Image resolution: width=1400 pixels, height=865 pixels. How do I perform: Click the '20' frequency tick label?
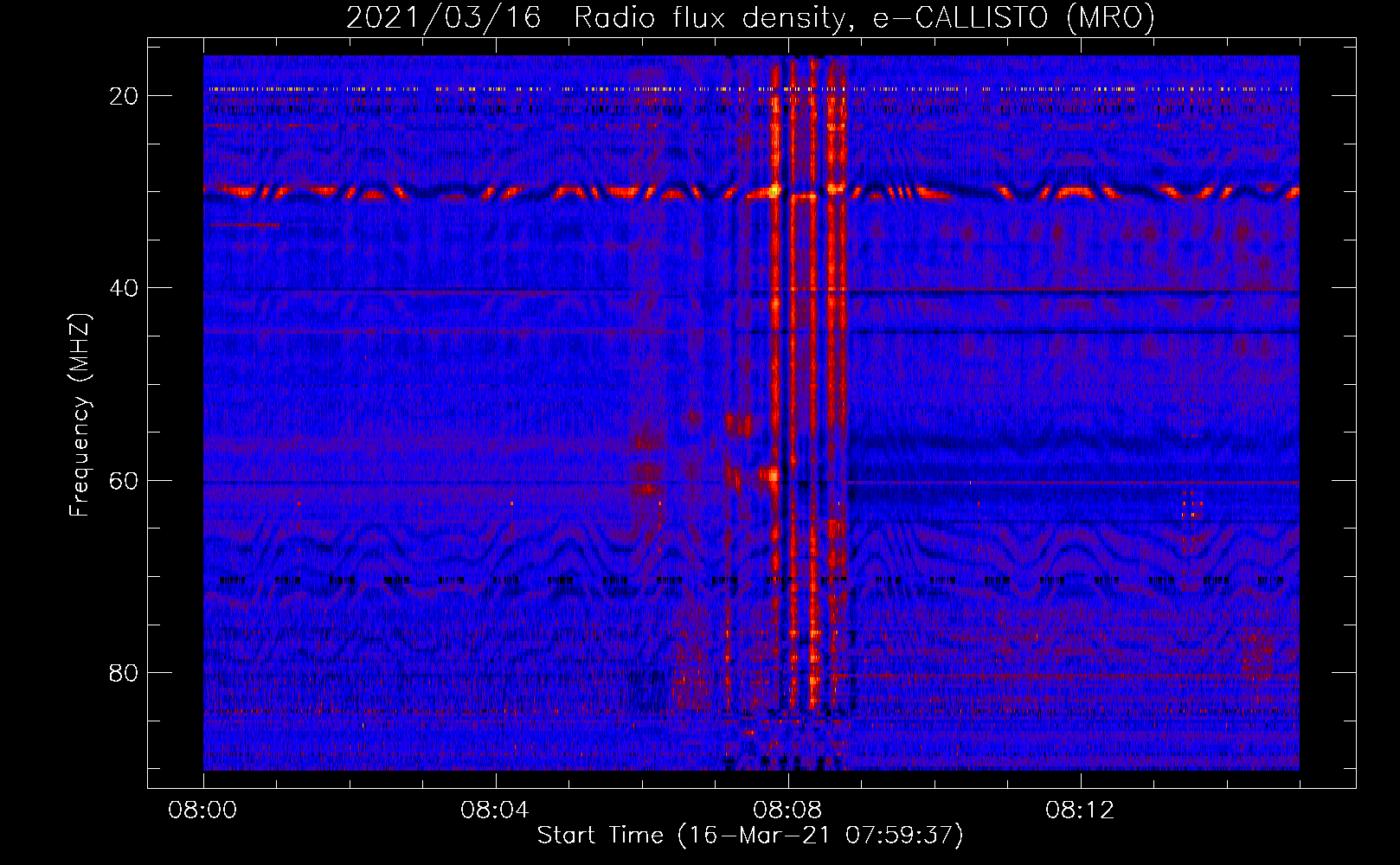coord(124,96)
